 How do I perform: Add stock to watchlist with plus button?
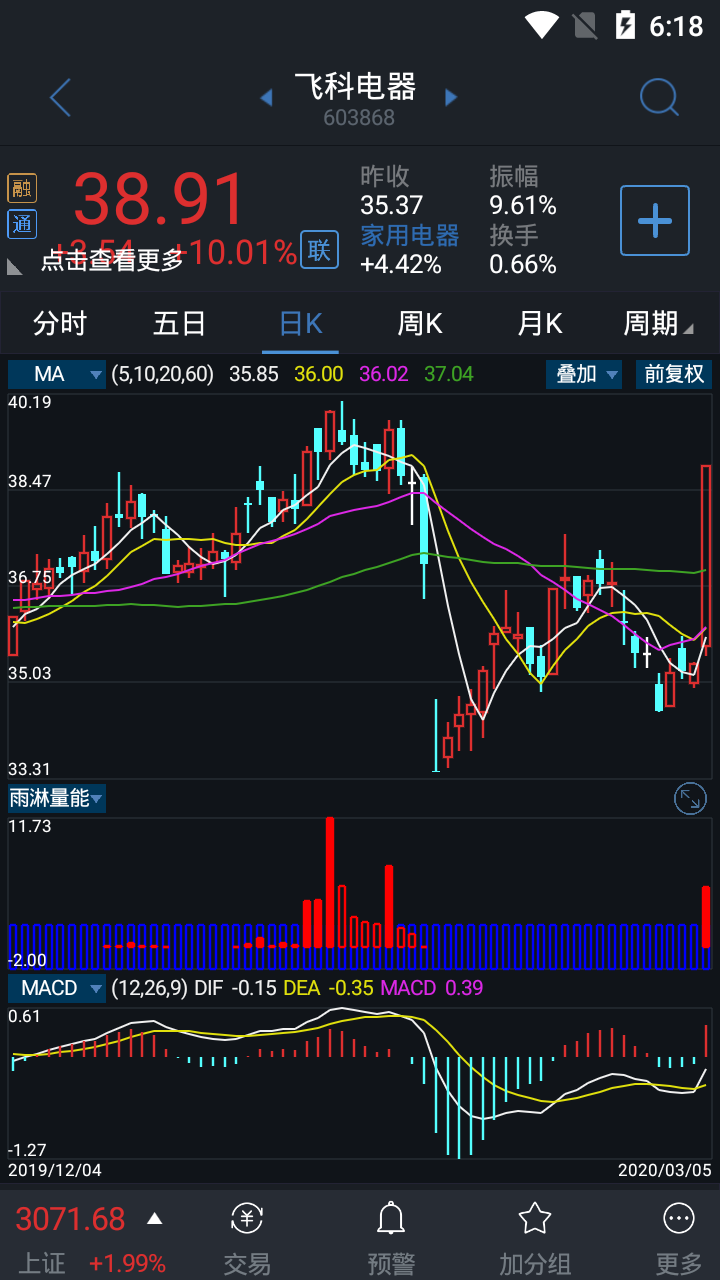[655, 220]
